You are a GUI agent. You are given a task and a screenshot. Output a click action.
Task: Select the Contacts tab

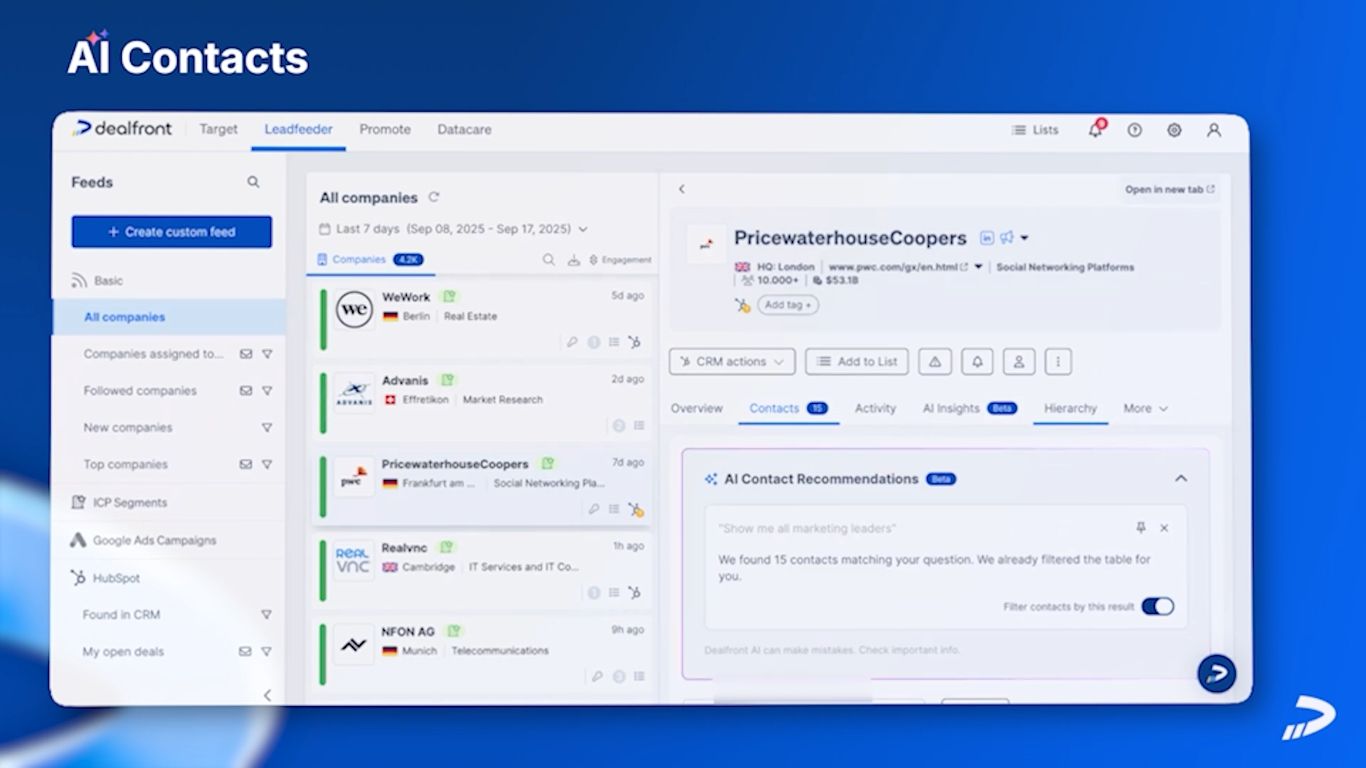pos(789,408)
